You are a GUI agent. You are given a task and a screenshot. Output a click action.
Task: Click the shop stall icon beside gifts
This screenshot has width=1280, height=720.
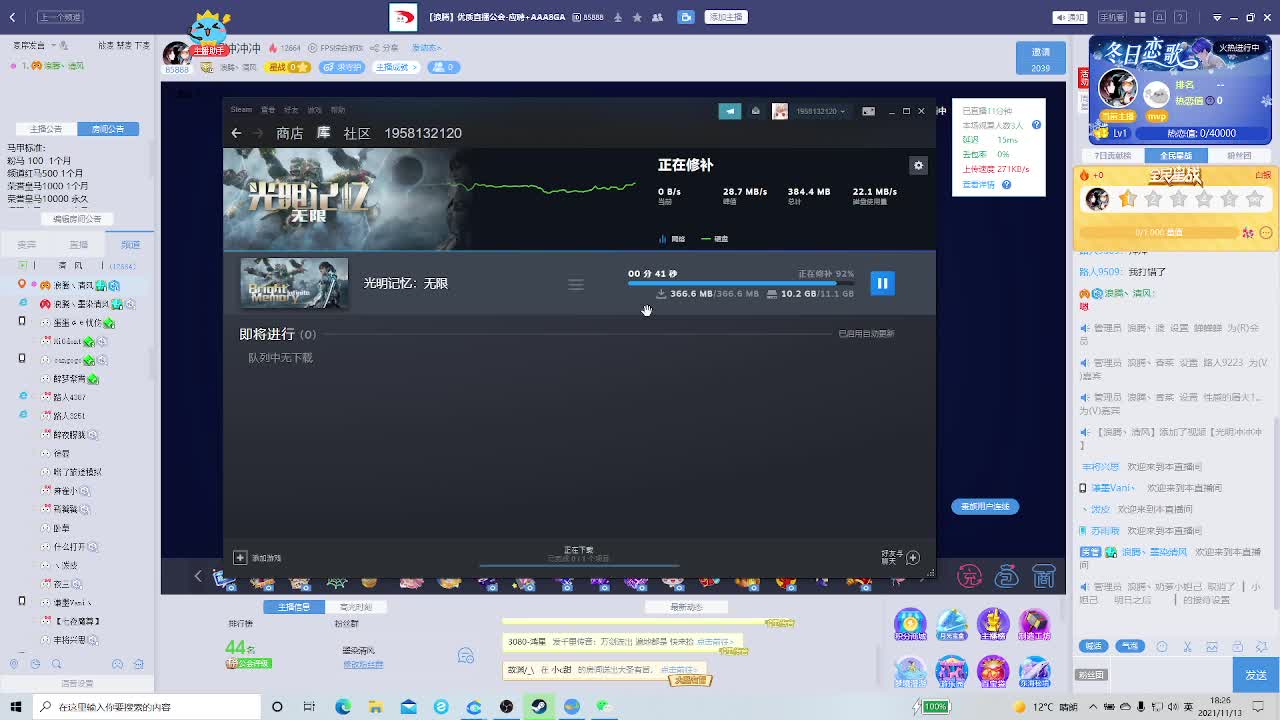click(1044, 576)
